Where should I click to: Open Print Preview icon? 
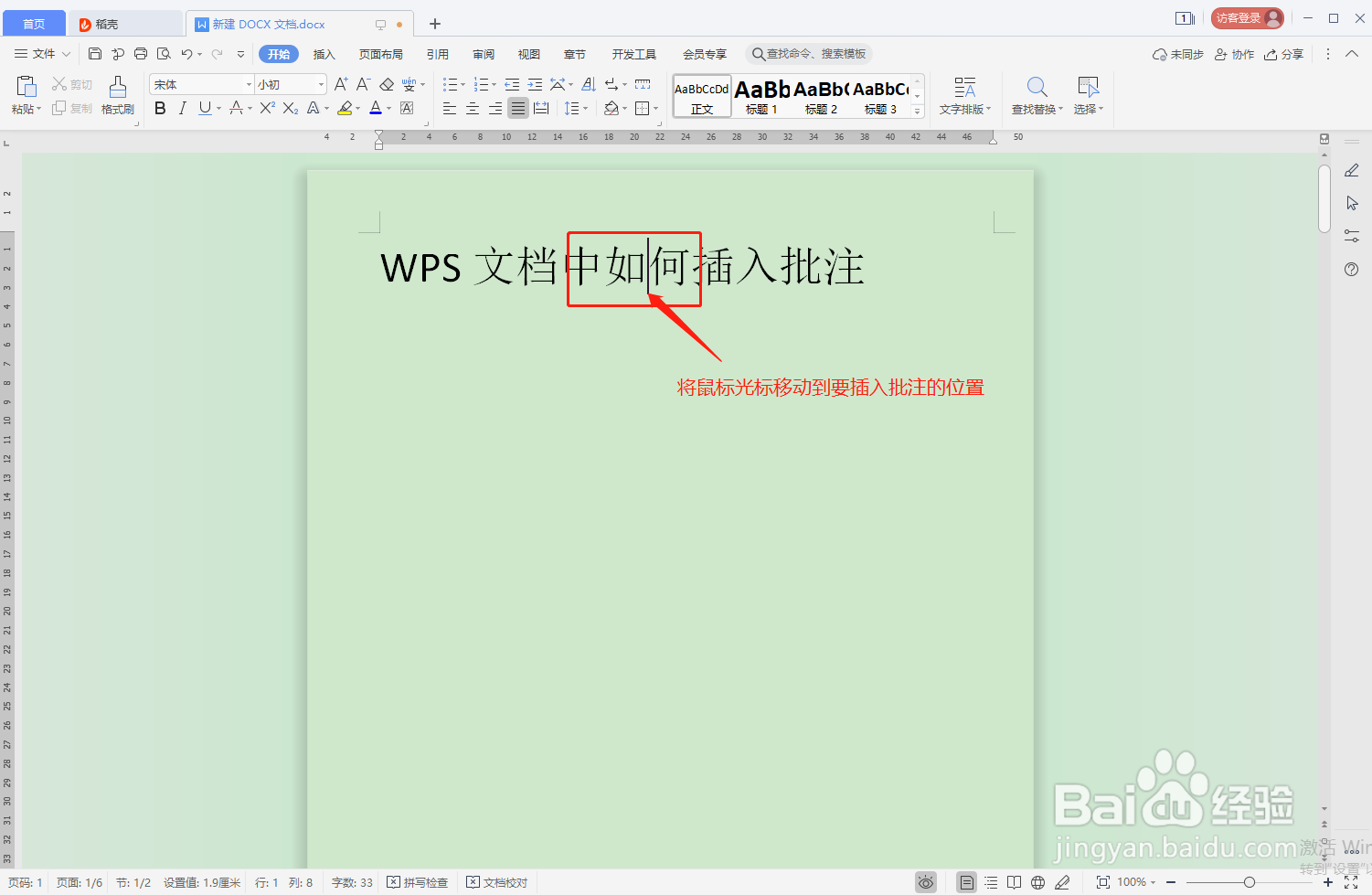click(x=164, y=54)
